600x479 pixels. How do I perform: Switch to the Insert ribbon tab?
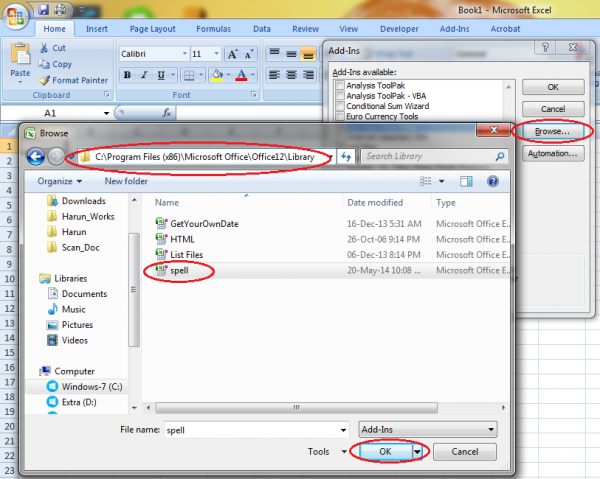click(x=96, y=29)
